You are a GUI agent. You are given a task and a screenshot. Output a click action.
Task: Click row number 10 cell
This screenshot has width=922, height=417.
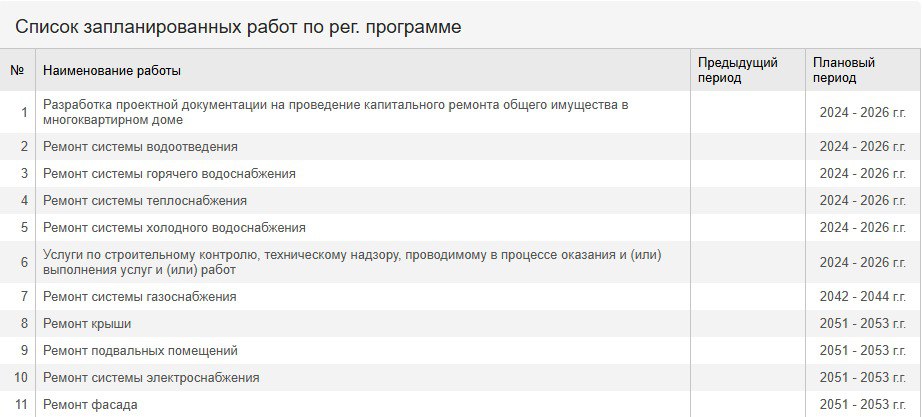coord(21,378)
